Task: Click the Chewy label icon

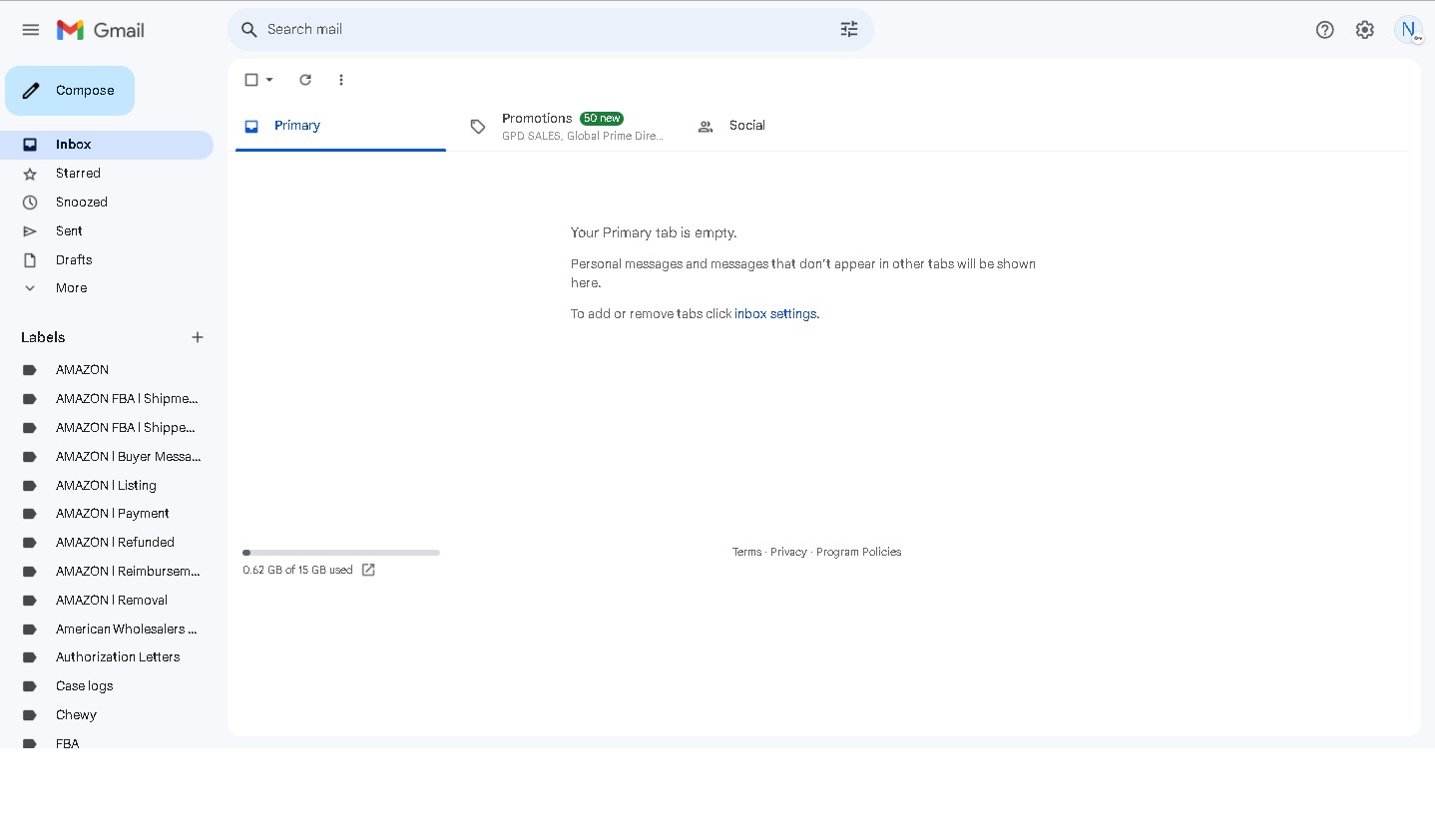Action: coord(30,715)
